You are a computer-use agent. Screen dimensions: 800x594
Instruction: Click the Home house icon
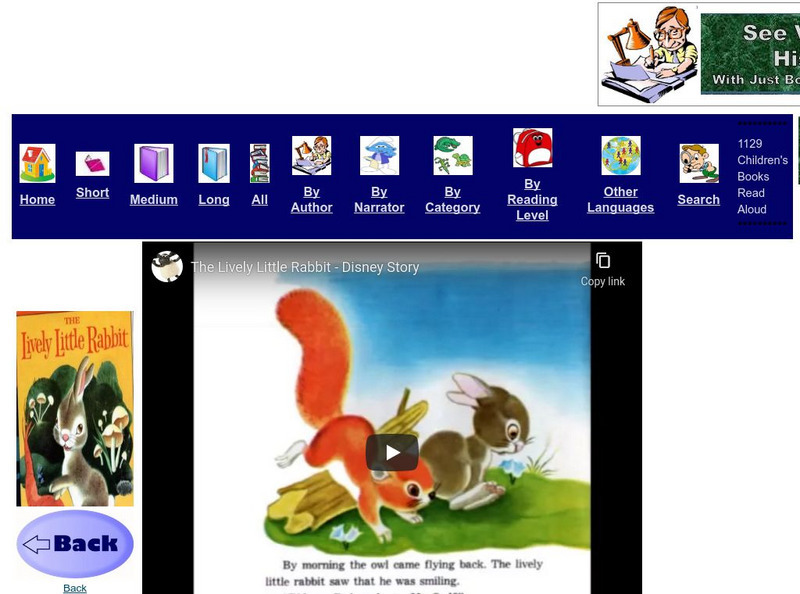(x=37, y=160)
